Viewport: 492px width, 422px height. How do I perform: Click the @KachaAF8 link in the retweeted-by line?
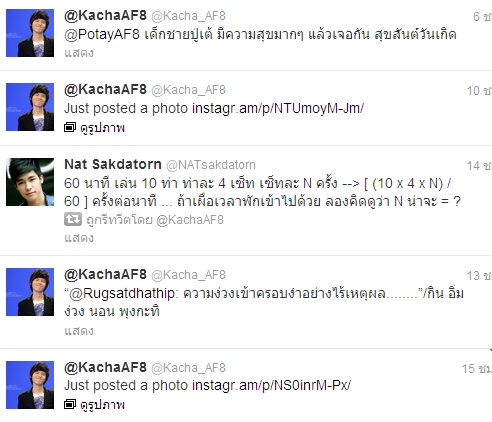190,220
